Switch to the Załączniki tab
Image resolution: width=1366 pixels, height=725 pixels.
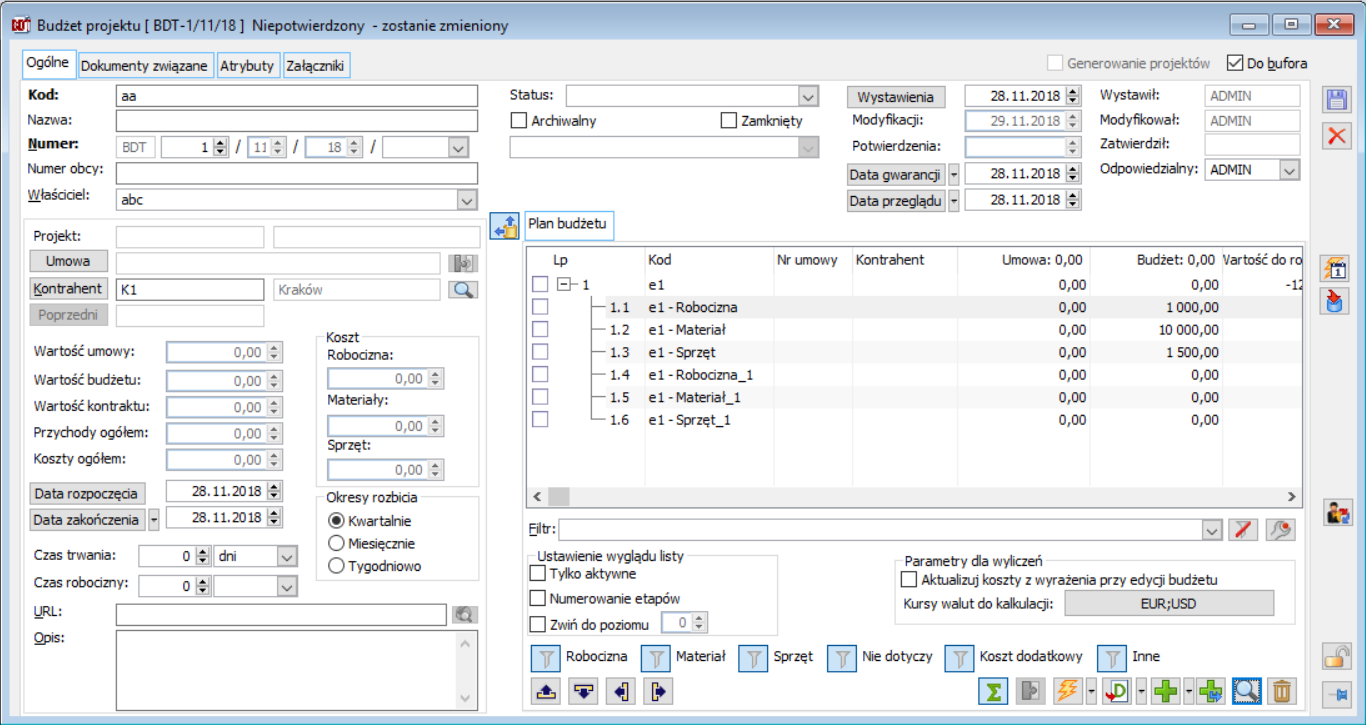click(x=316, y=66)
